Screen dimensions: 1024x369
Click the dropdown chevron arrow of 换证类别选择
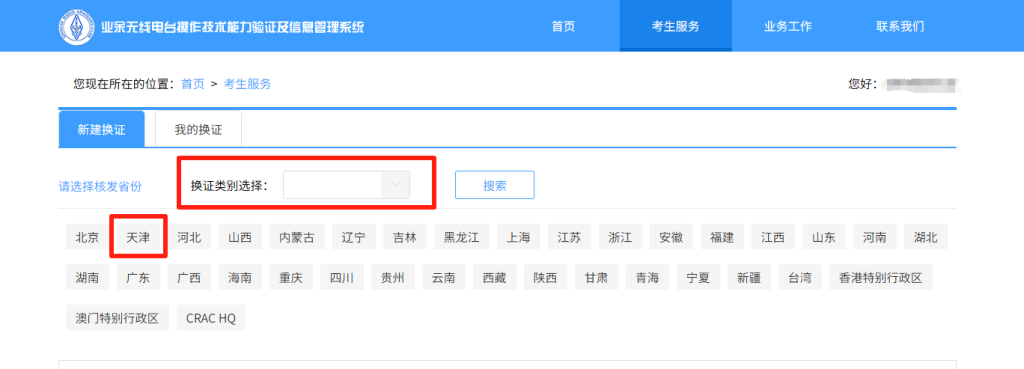(x=395, y=185)
